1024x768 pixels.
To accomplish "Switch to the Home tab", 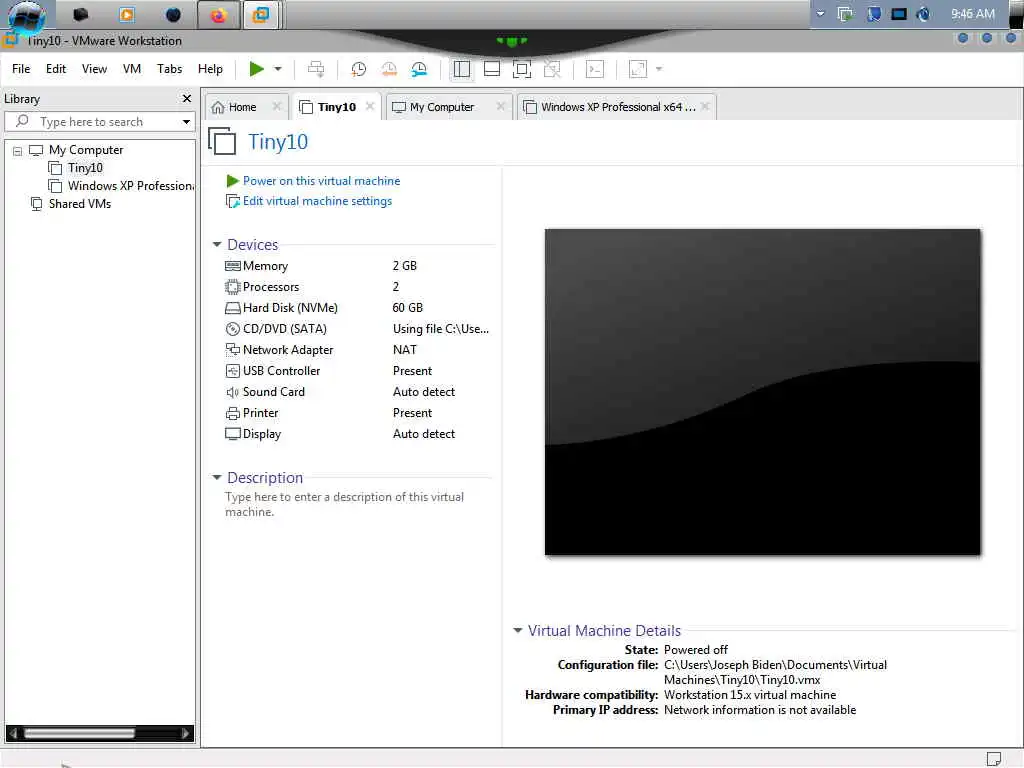I will tap(242, 107).
